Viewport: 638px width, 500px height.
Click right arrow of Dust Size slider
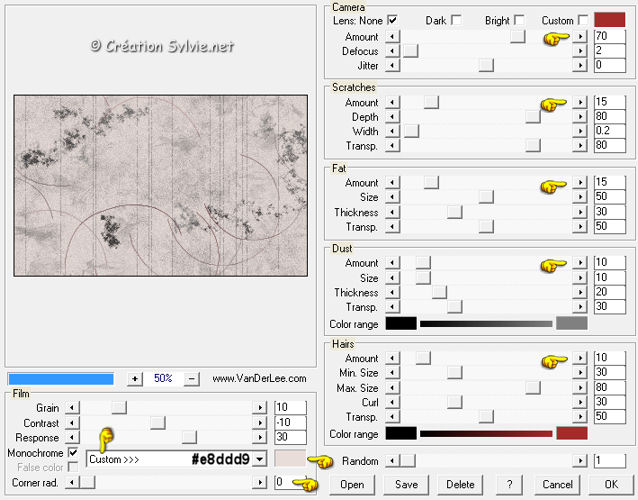click(579, 278)
